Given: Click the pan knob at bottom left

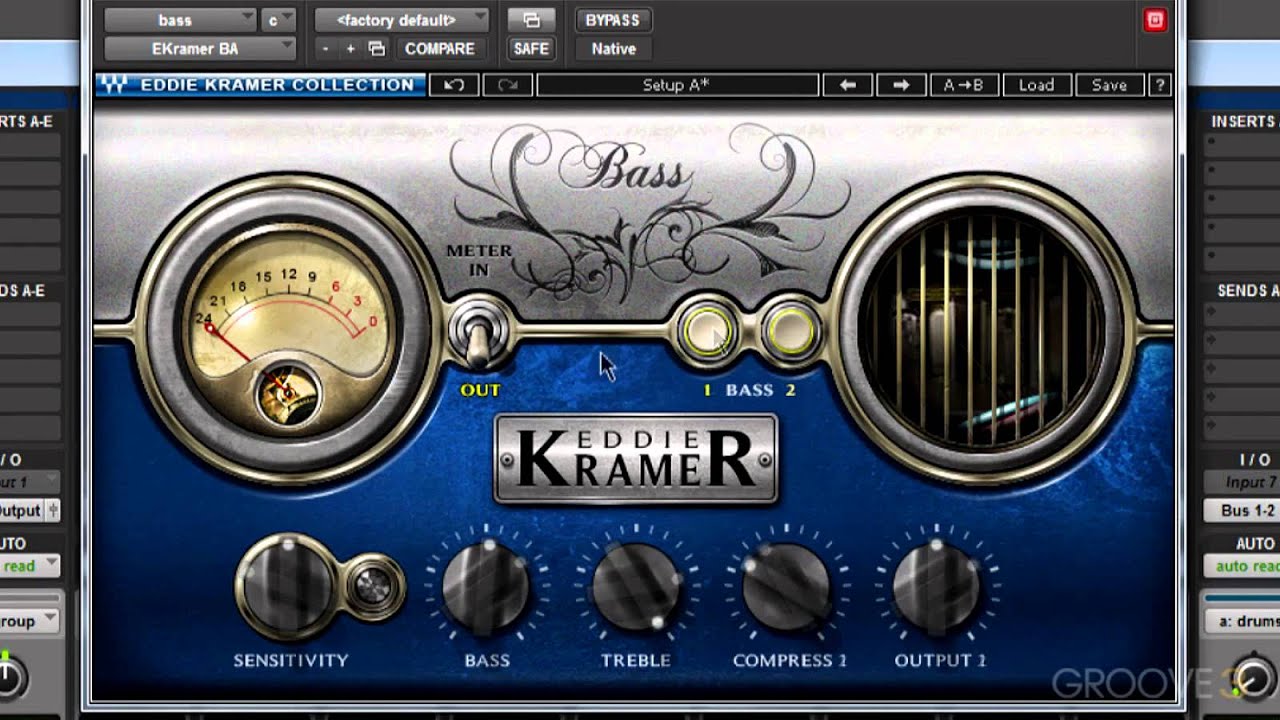Looking at the screenshot, I should [x=8, y=678].
